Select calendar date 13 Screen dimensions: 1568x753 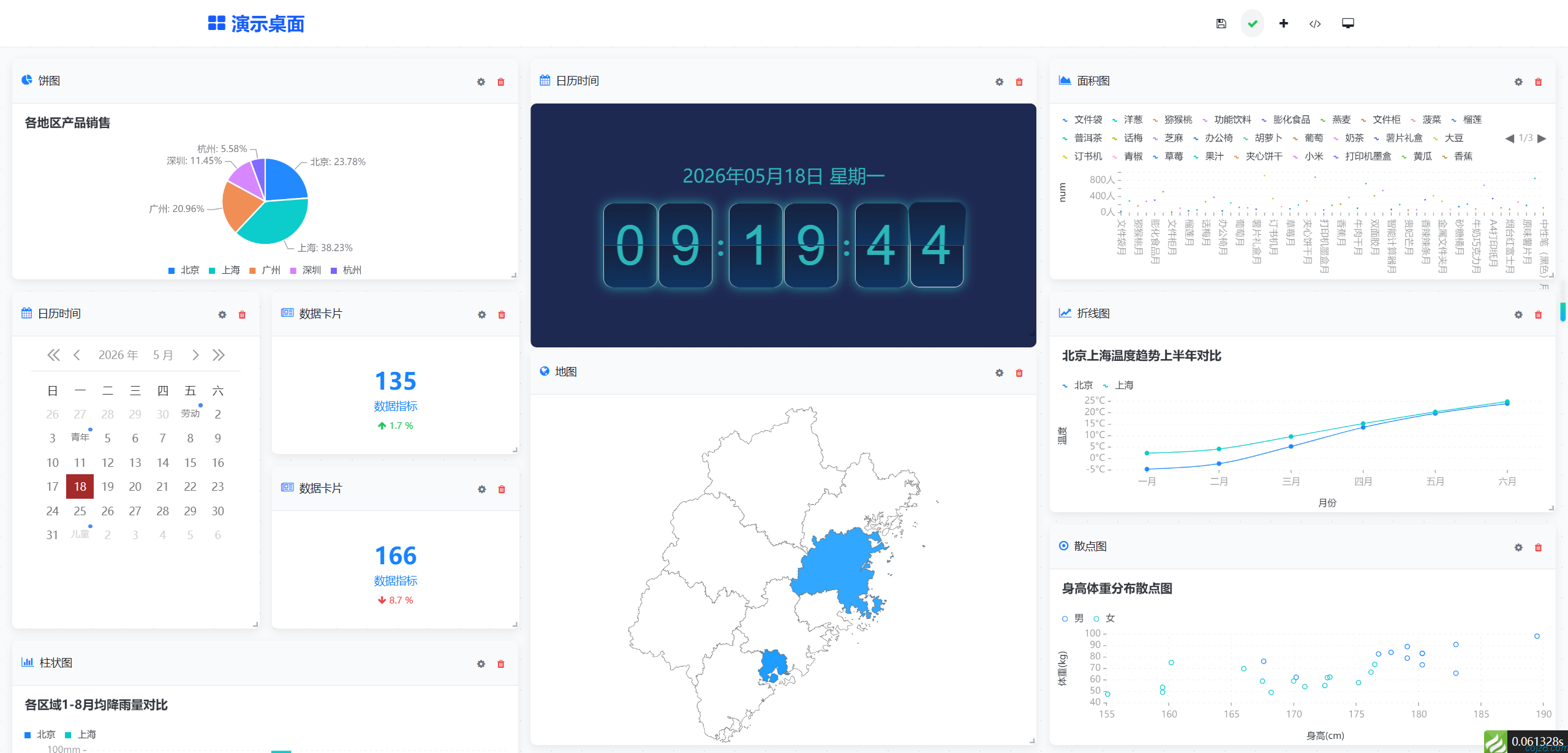135,463
